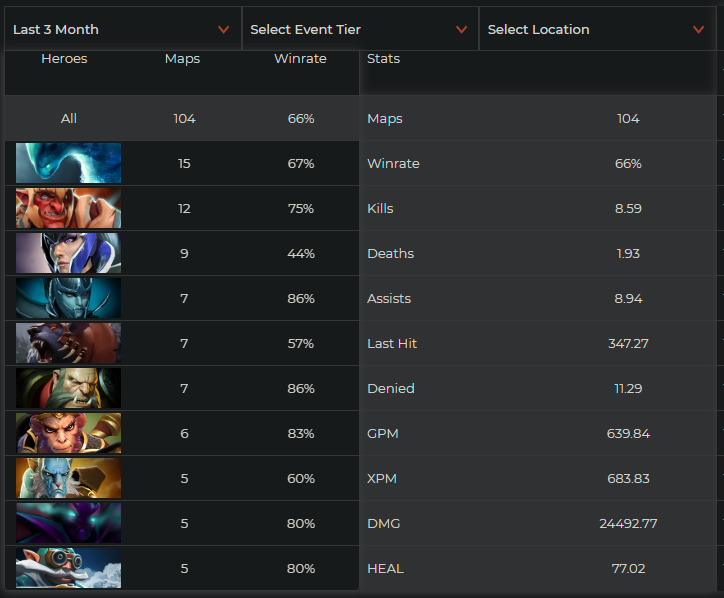Choose the Gyrocopter hero icon

click(68, 568)
